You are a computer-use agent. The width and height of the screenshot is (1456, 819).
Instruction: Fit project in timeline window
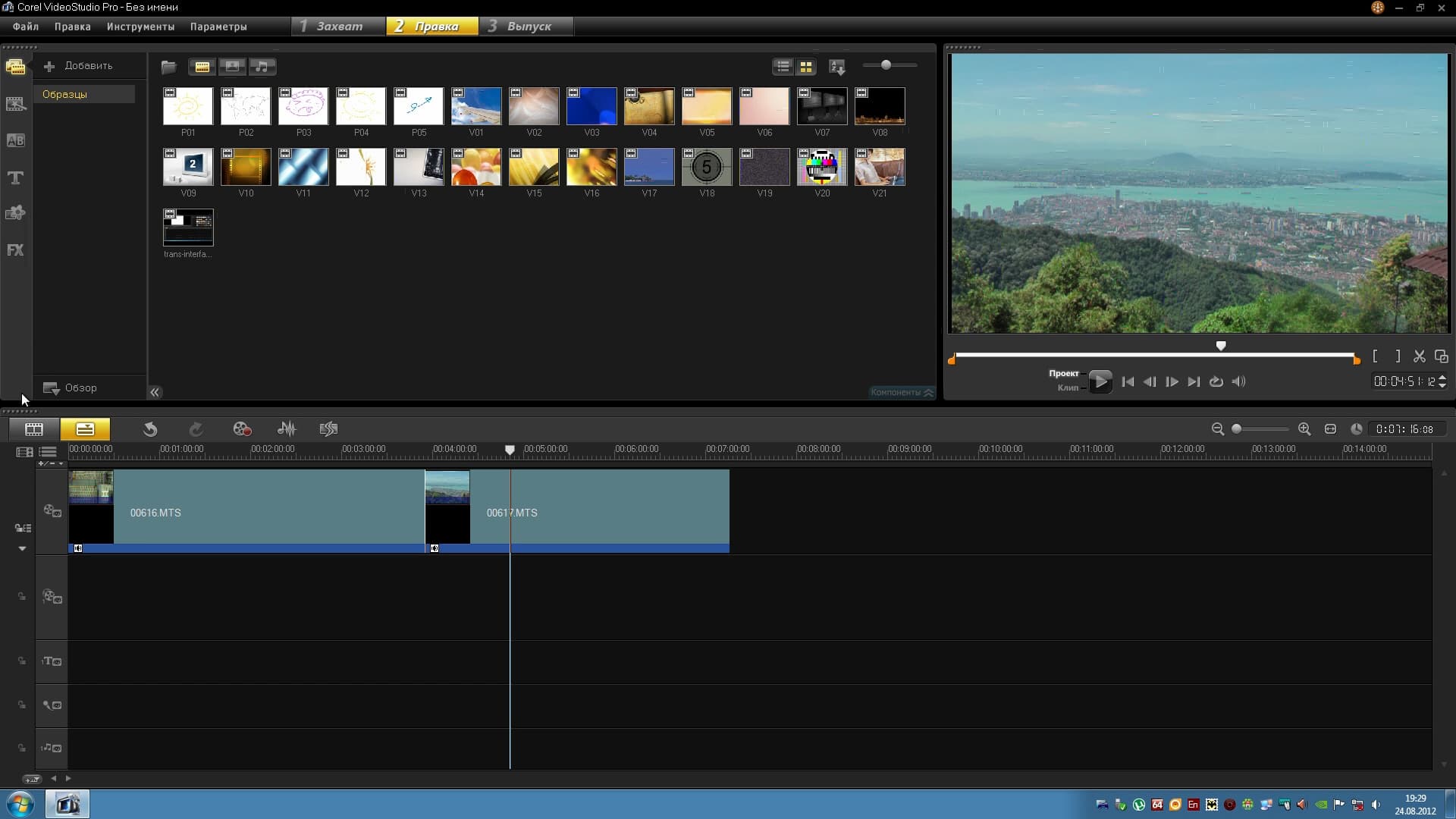pos(1330,429)
